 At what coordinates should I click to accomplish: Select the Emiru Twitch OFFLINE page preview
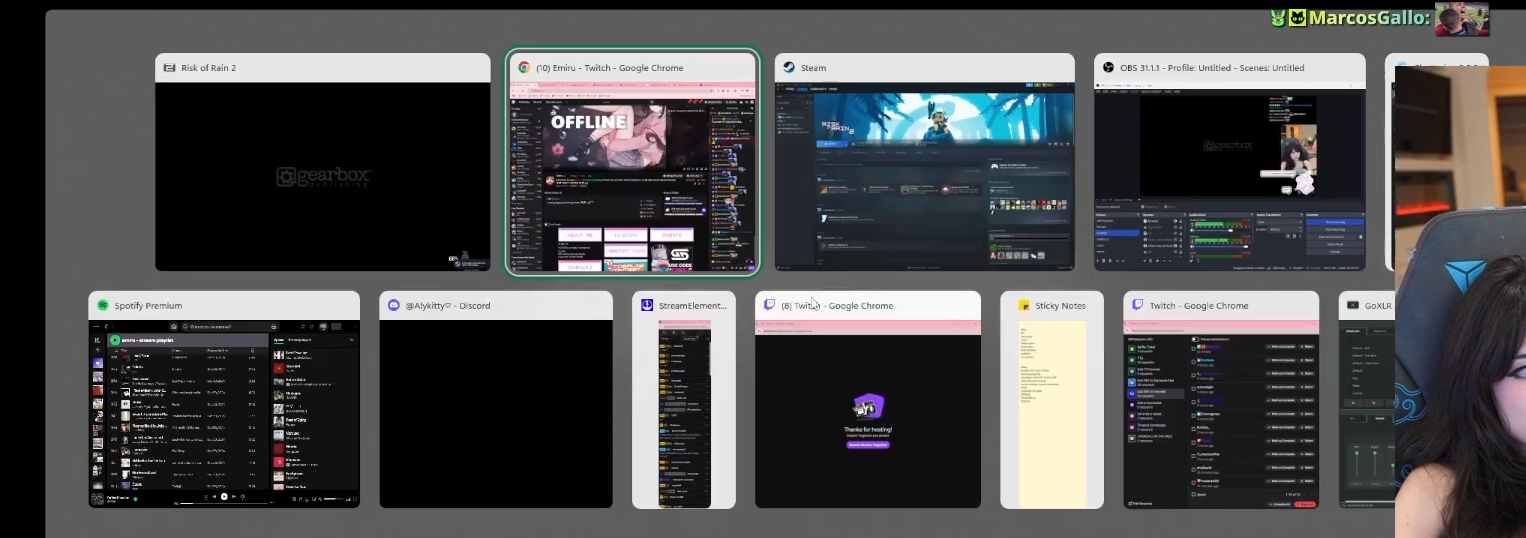click(633, 177)
